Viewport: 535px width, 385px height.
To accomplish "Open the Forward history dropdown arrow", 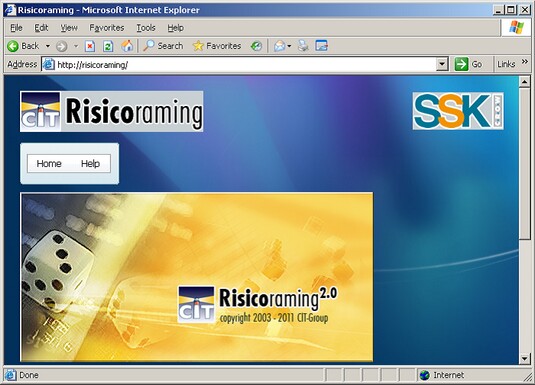I will tap(76, 46).
